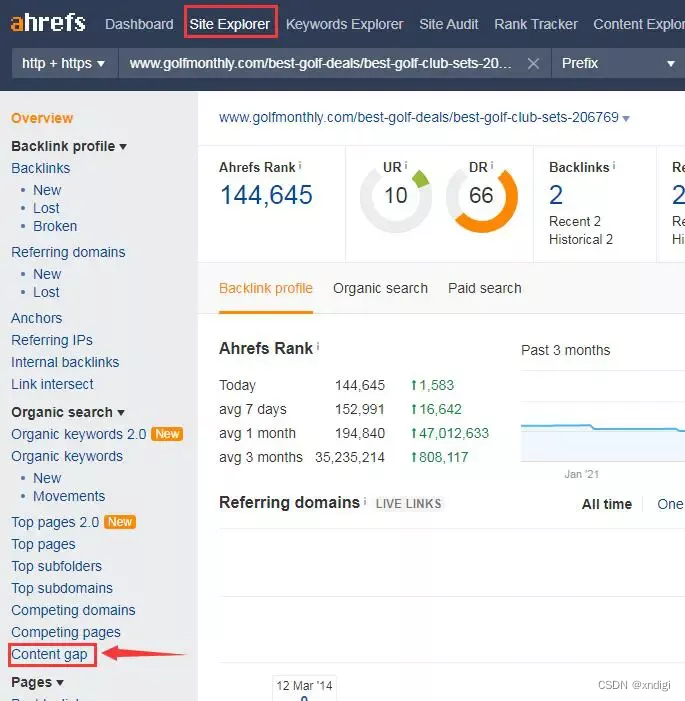
Task: Click the Ahrefs logo
Action: pyautogui.click(x=48, y=22)
